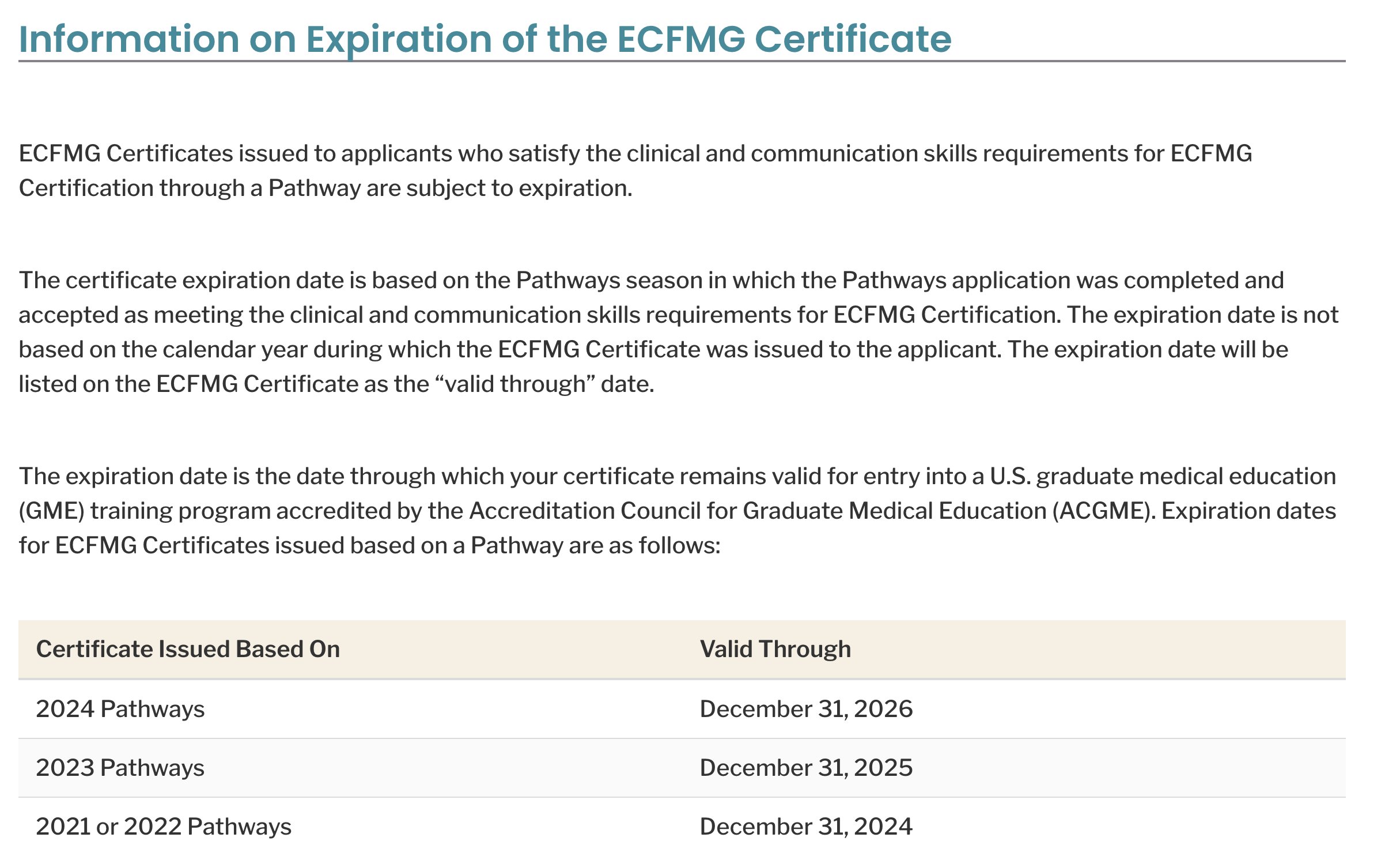Click the 'Certificate Issued Based On' column header
The height and width of the screenshot is (860, 1400).
(x=188, y=649)
